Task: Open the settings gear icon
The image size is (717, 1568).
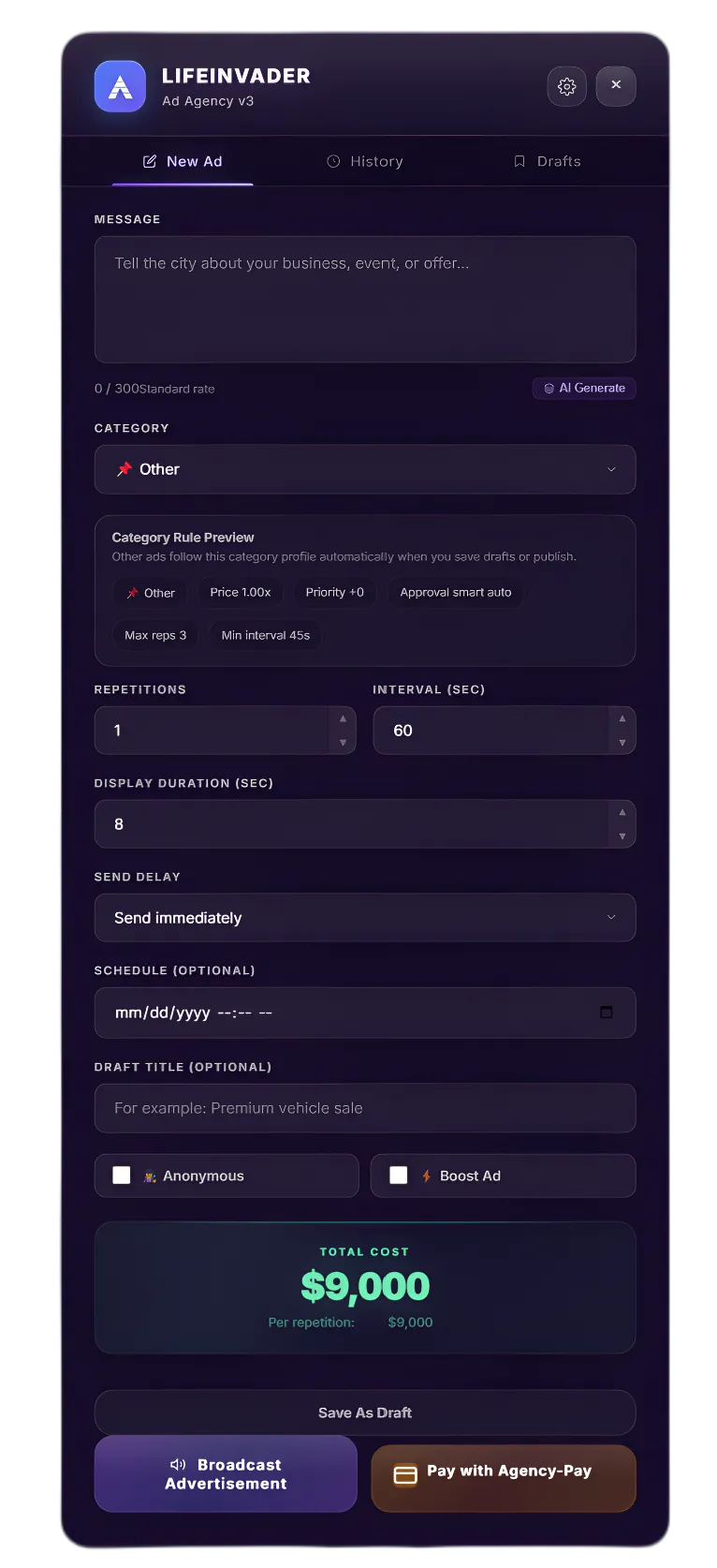Action: click(566, 86)
